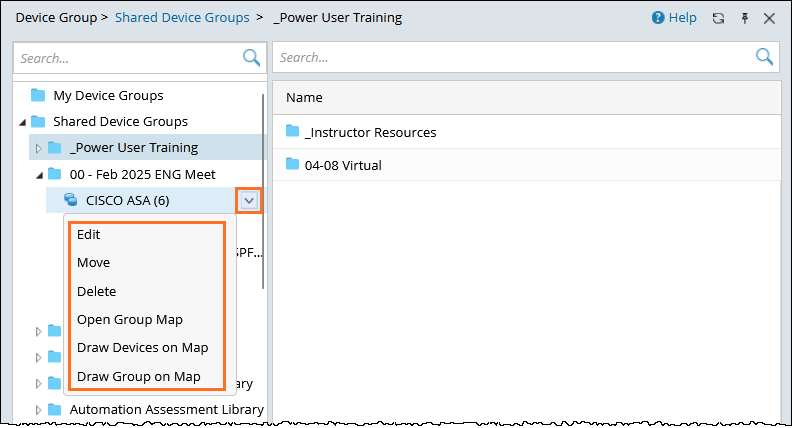
Task: Click the left tree vertical scrollbar
Action: (263, 190)
